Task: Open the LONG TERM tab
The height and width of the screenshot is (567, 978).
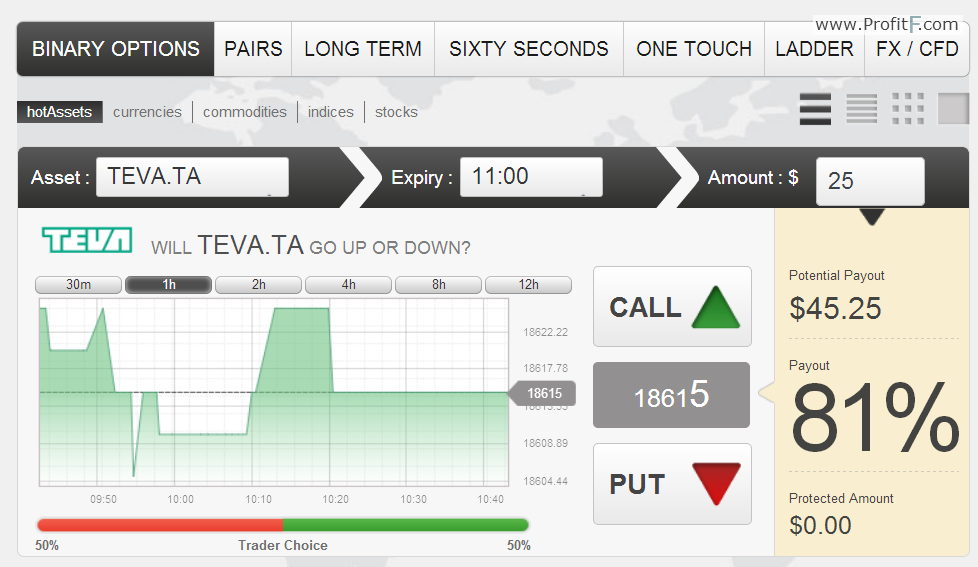Action: [x=363, y=49]
